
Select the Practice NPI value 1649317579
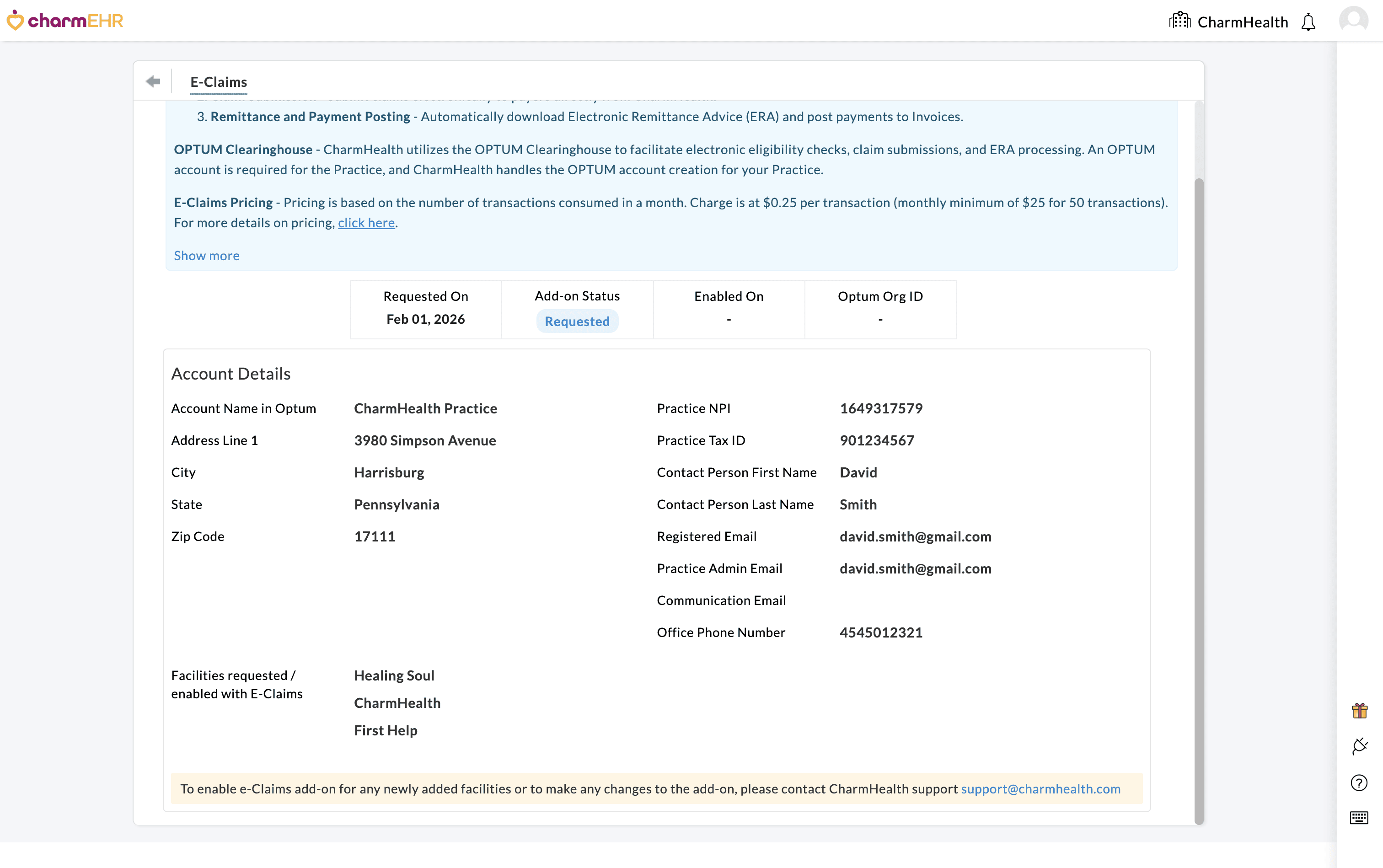[881, 408]
